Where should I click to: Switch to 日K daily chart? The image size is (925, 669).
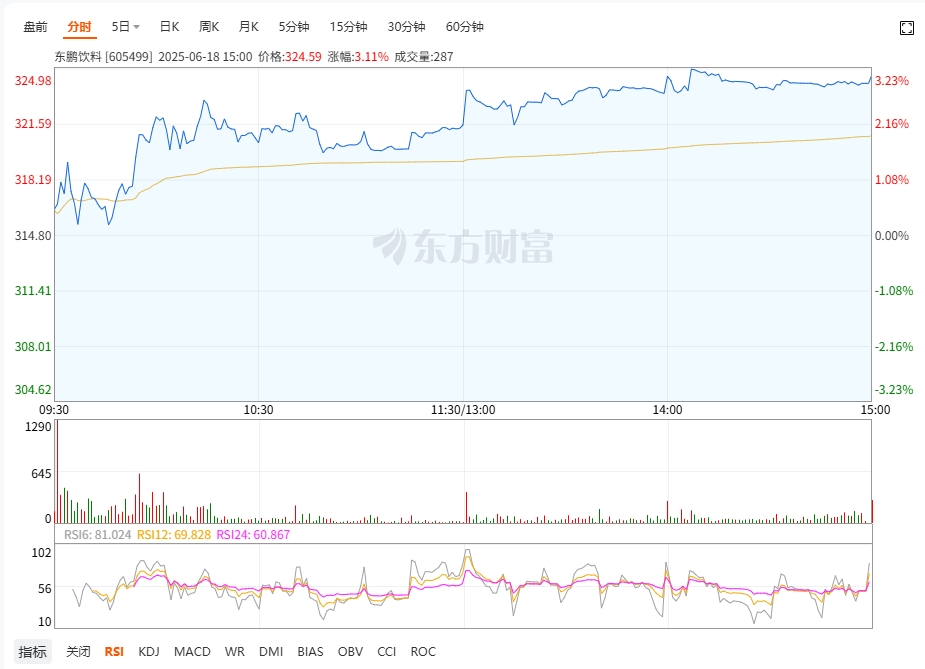pyautogui.click(x=169, y=27)
